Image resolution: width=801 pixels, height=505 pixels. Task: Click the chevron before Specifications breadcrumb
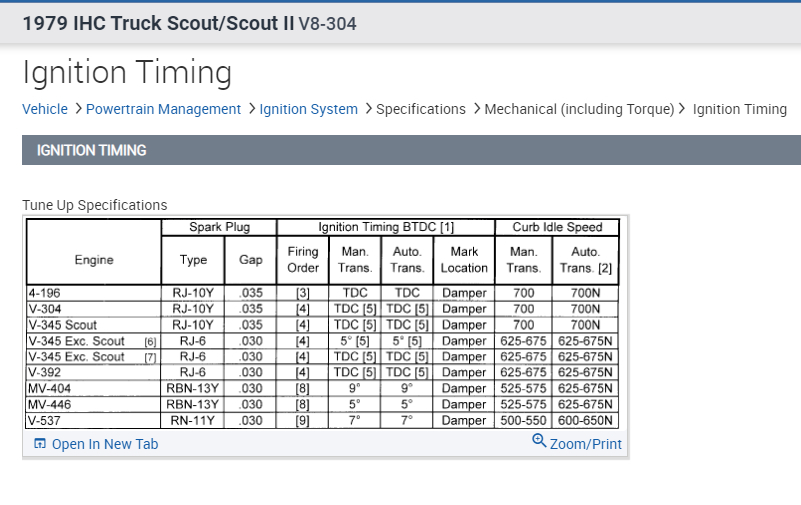(368, 109)
